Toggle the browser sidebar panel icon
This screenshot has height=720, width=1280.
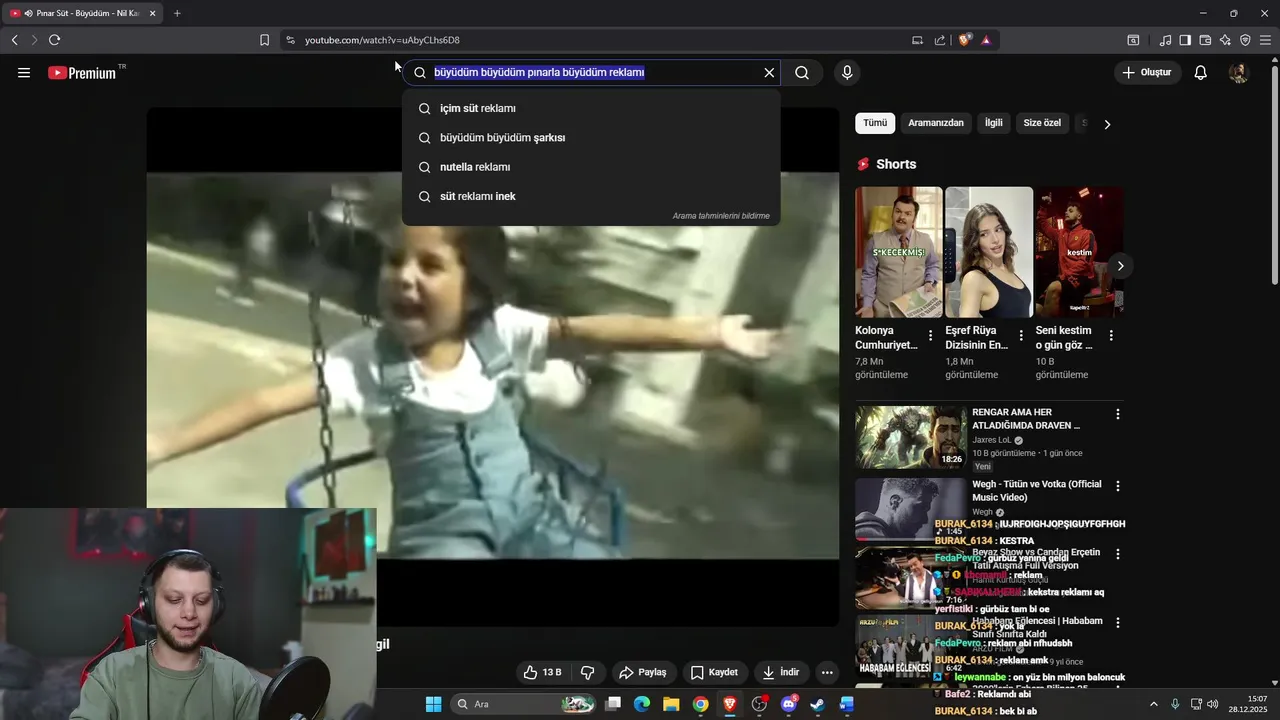(1185, 40)
